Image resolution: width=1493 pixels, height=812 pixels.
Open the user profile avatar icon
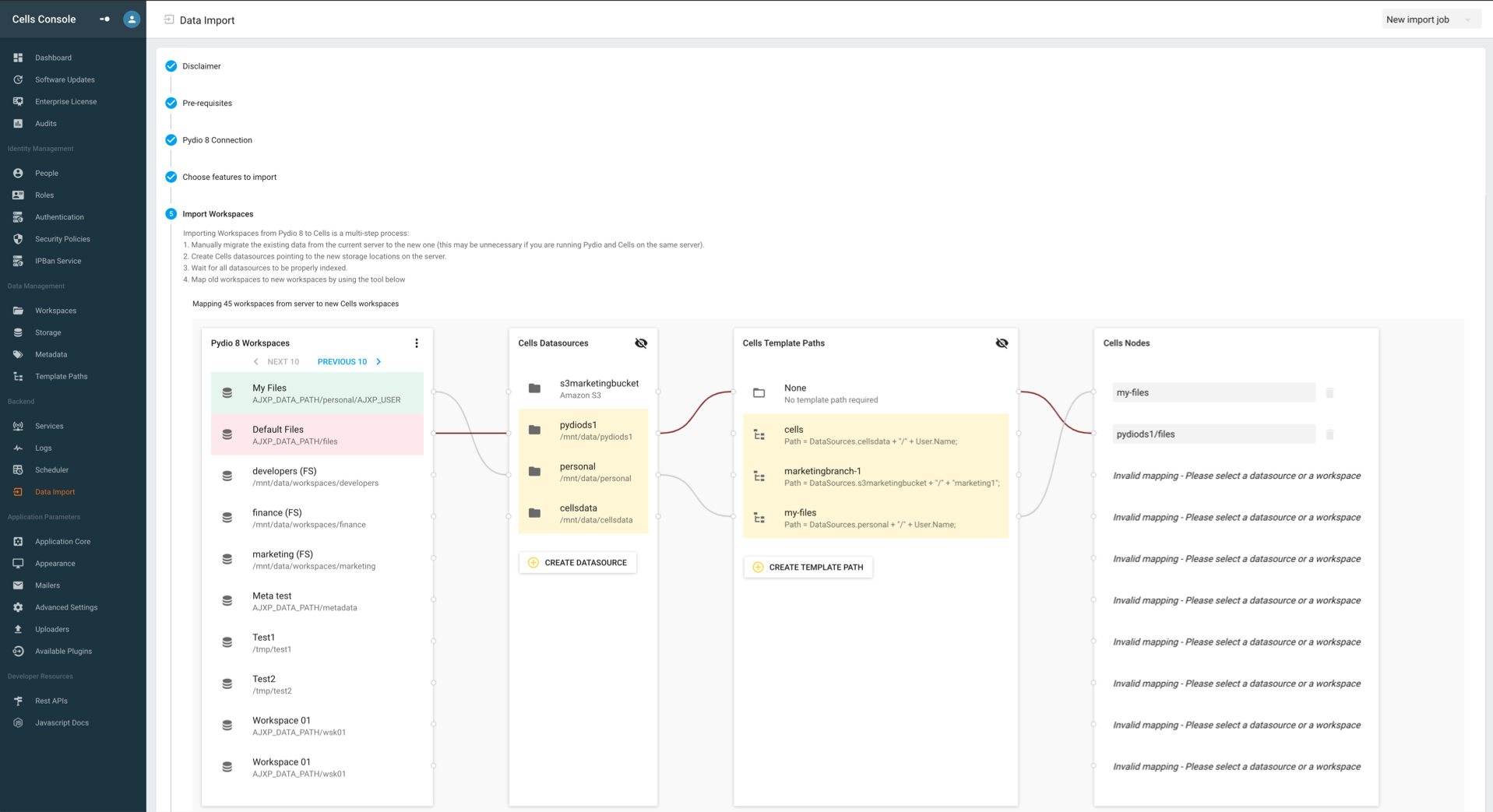pos(132,19)
